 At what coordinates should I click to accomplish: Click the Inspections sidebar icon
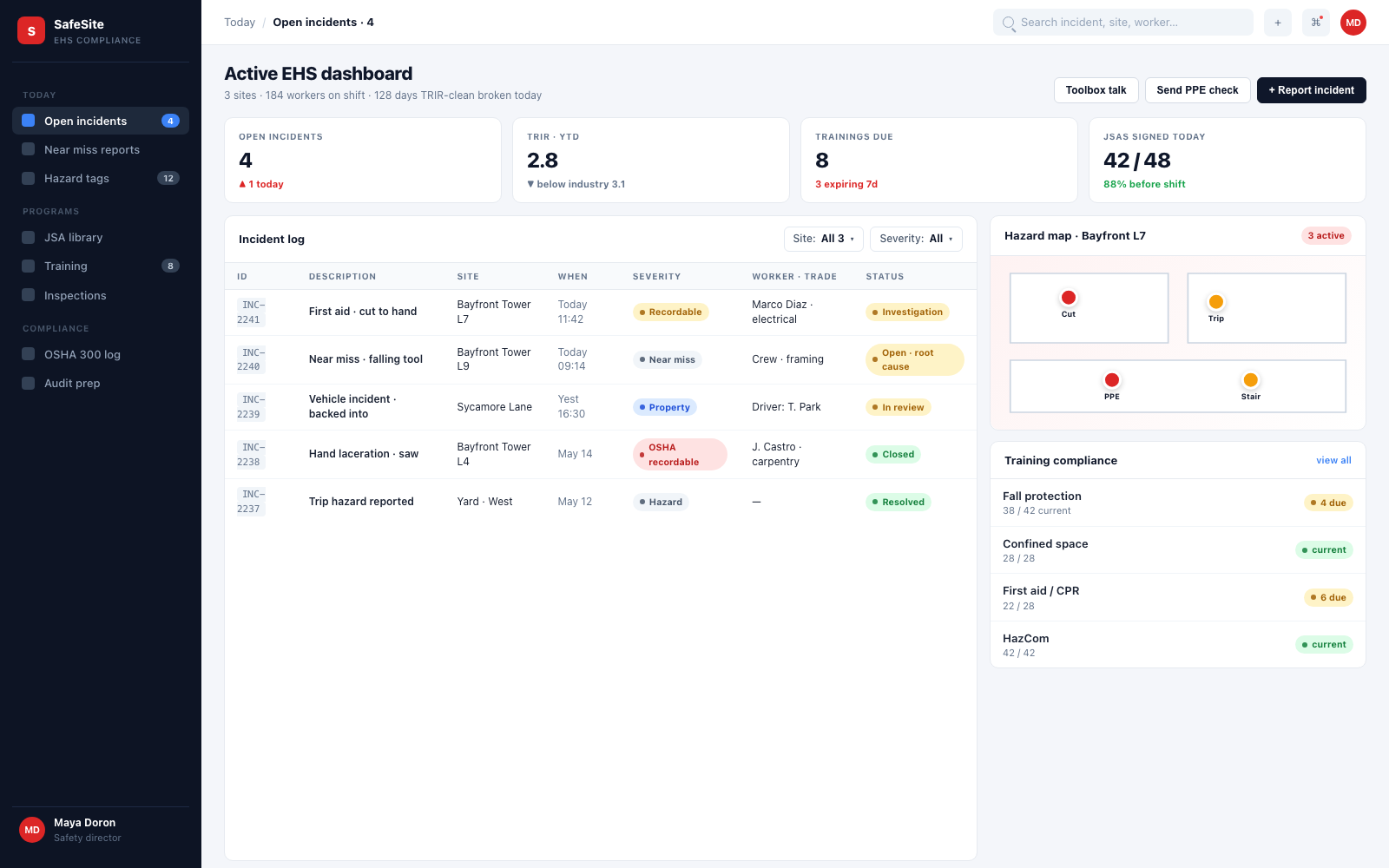click(29, 295)
